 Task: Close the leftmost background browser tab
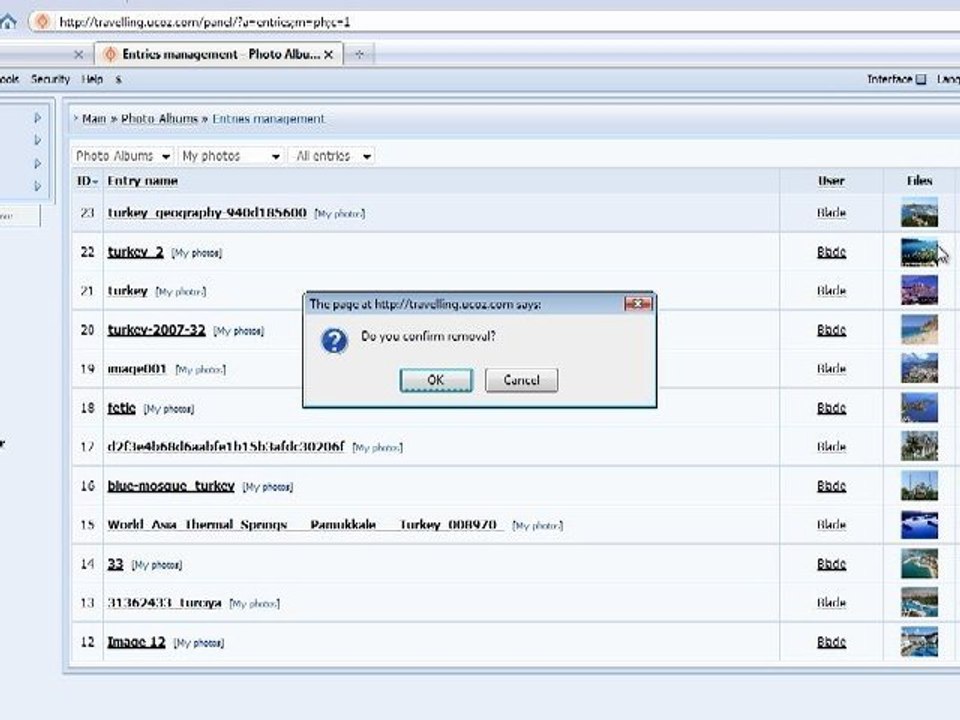click(78, 54)
